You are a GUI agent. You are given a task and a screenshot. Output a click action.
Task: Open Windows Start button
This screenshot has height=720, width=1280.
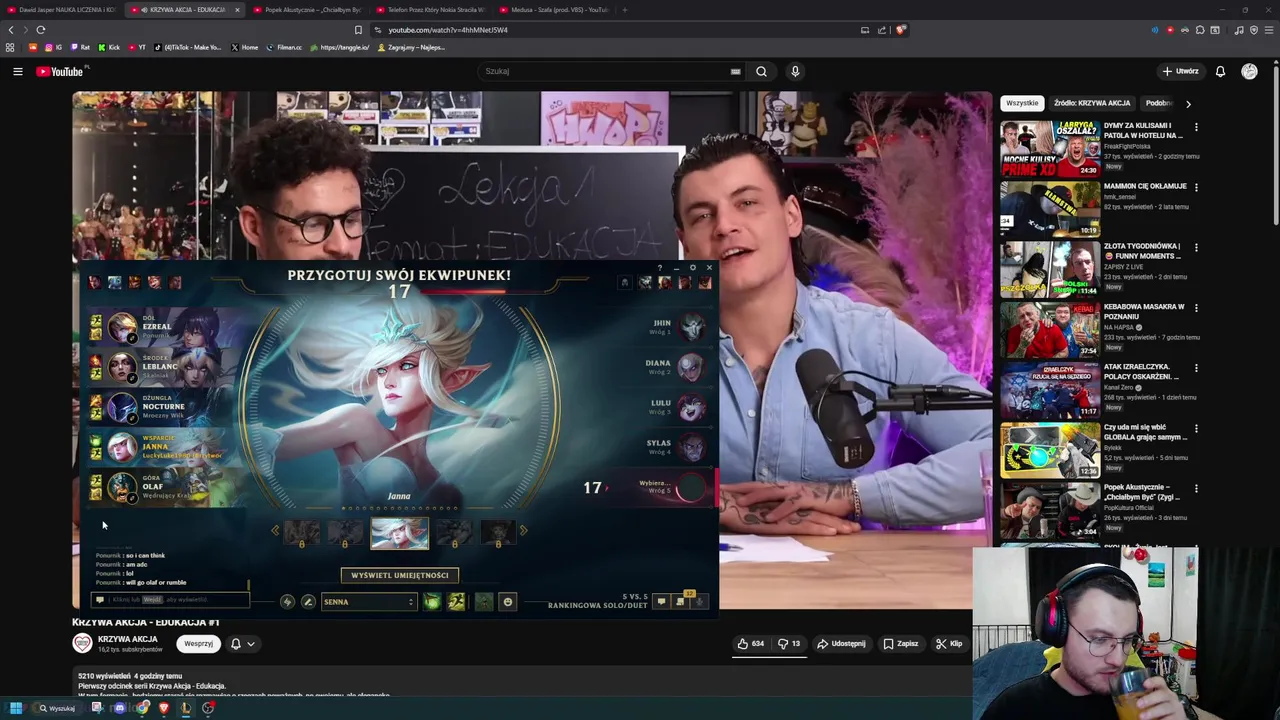pyautogui.click(x=16, y=708)
